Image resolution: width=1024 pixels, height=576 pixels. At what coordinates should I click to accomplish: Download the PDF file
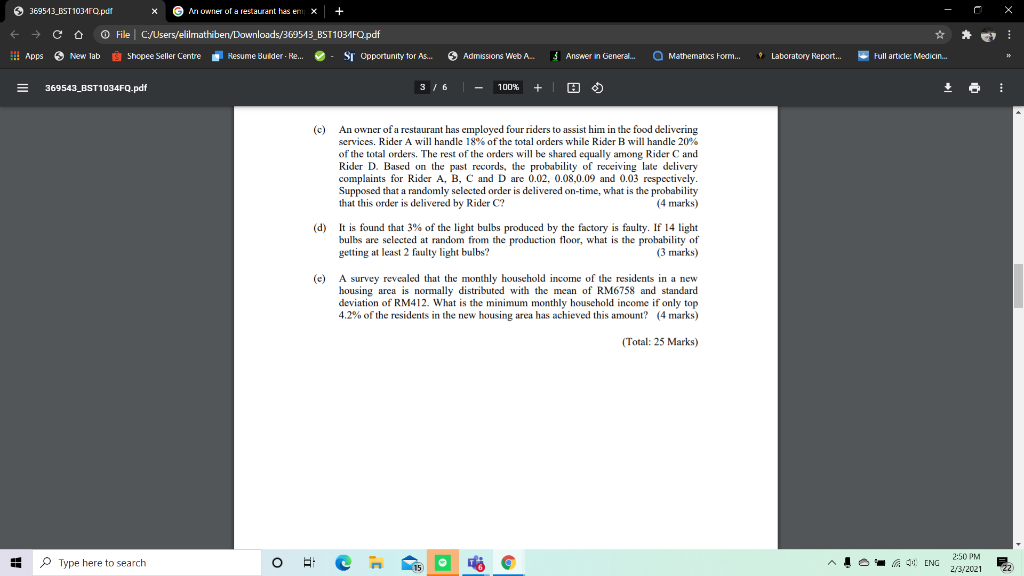(948, 87)
